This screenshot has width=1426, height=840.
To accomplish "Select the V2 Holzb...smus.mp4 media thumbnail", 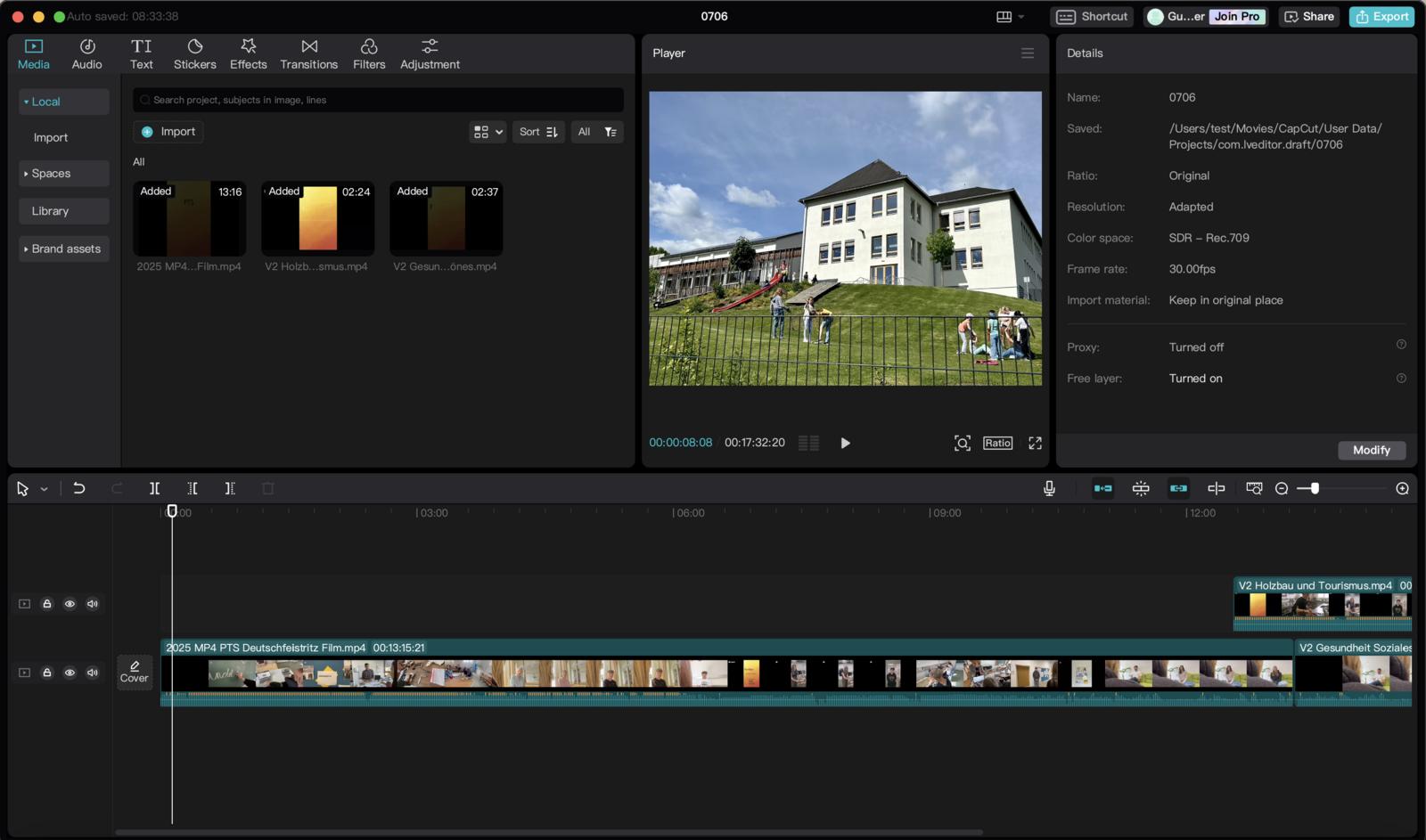I will pos(317,219).
